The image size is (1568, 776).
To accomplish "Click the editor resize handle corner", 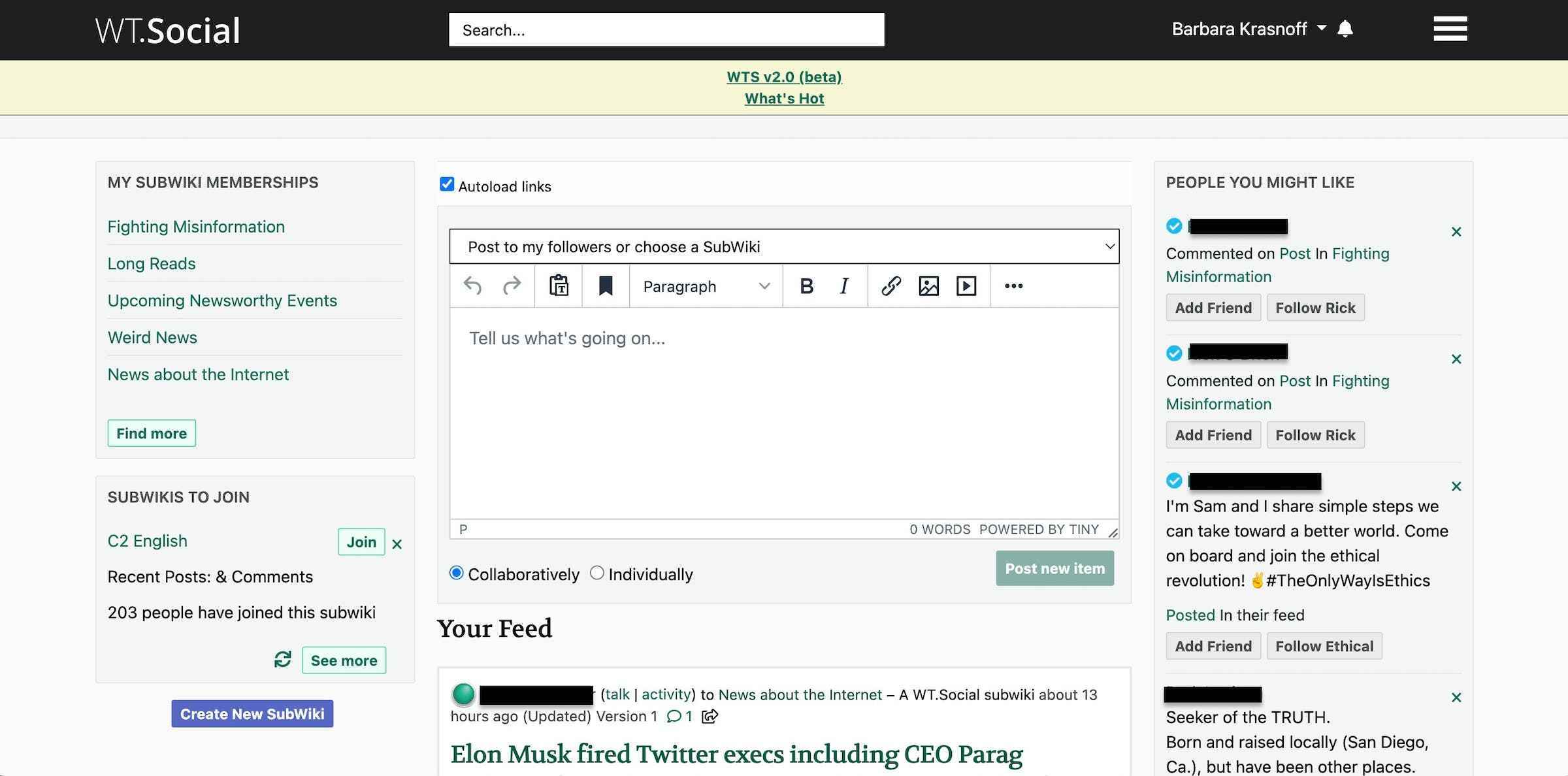I will (1113, 532).
